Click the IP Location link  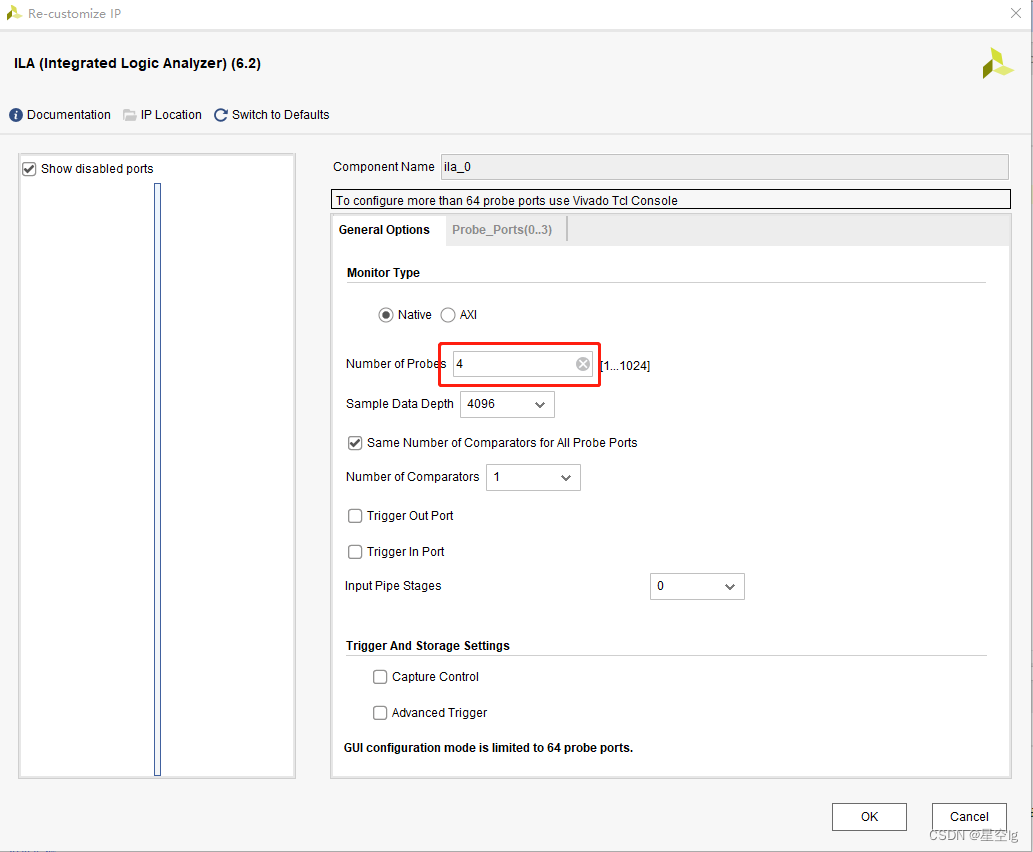(x=171, y=115)
